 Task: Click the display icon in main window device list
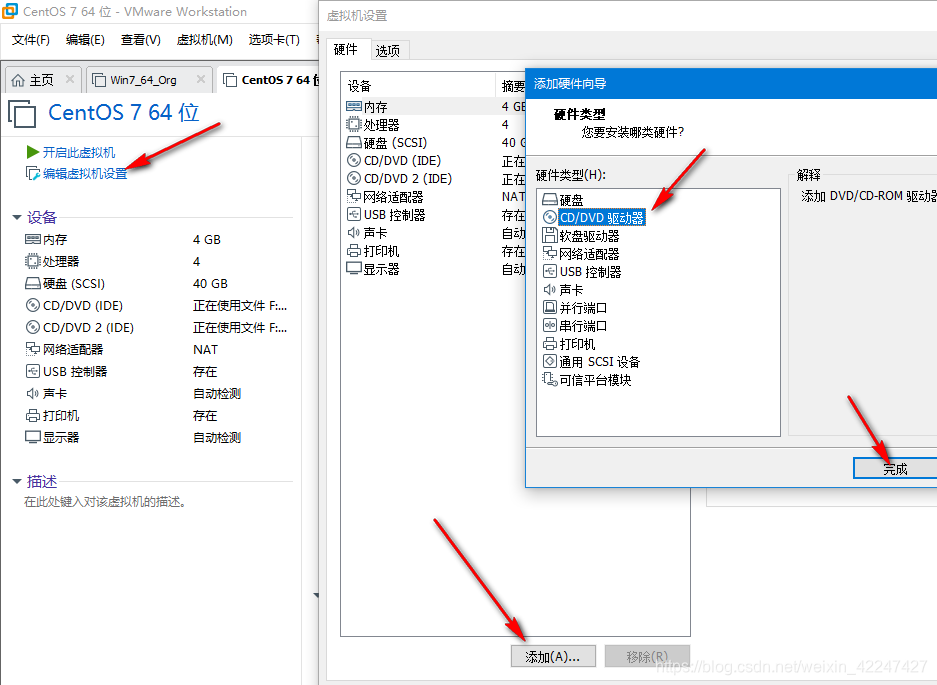tap(33, 437)
